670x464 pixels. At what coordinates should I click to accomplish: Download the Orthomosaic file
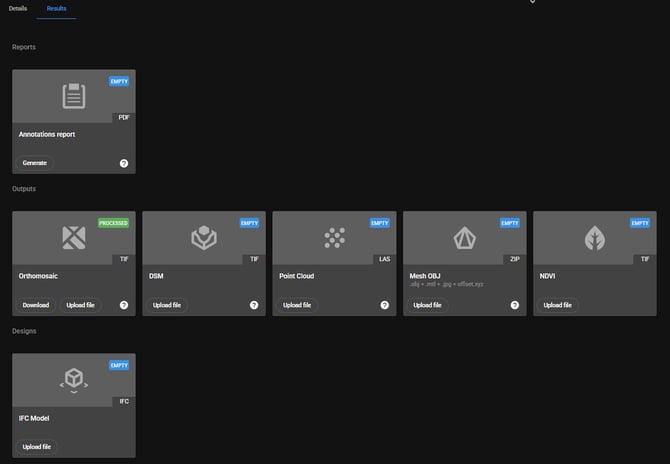tap(36, 305)
